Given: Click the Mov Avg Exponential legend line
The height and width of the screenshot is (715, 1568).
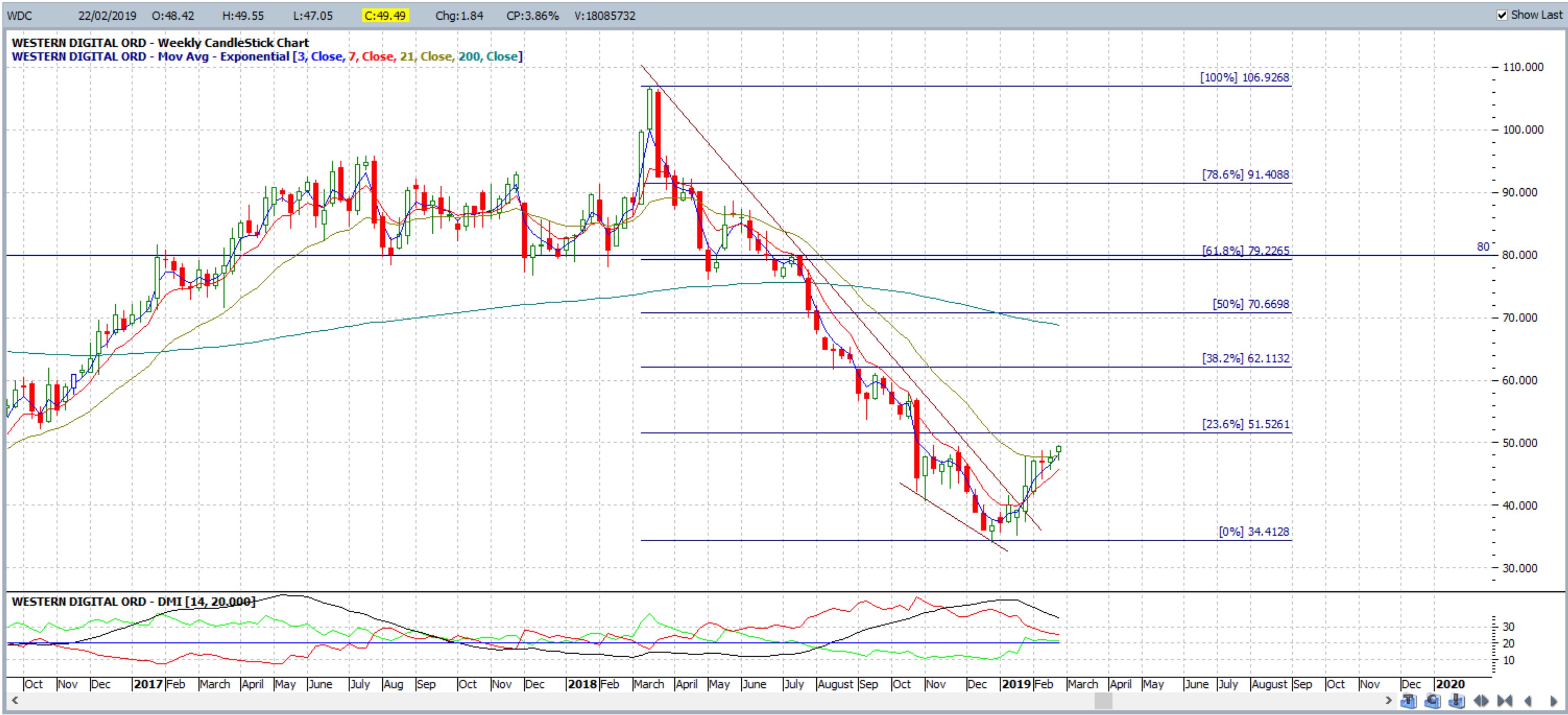Looking at the screenshot, I should coord(267,57).
